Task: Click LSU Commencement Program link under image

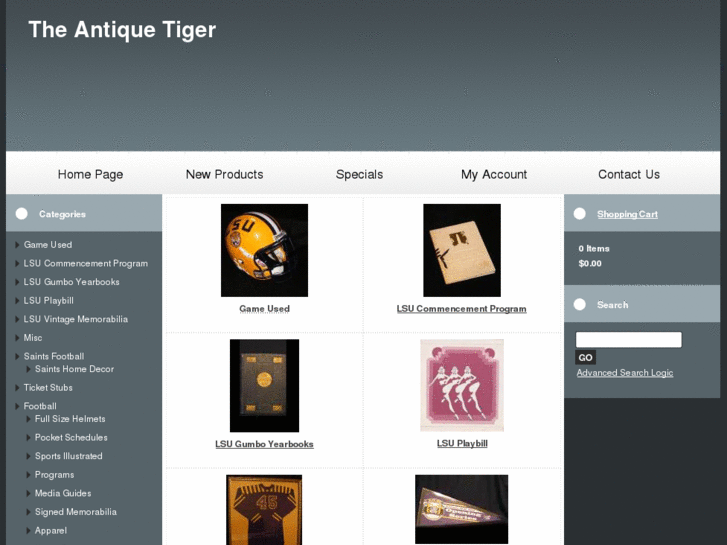Action: pyautogui.click(x=461, y=309)
